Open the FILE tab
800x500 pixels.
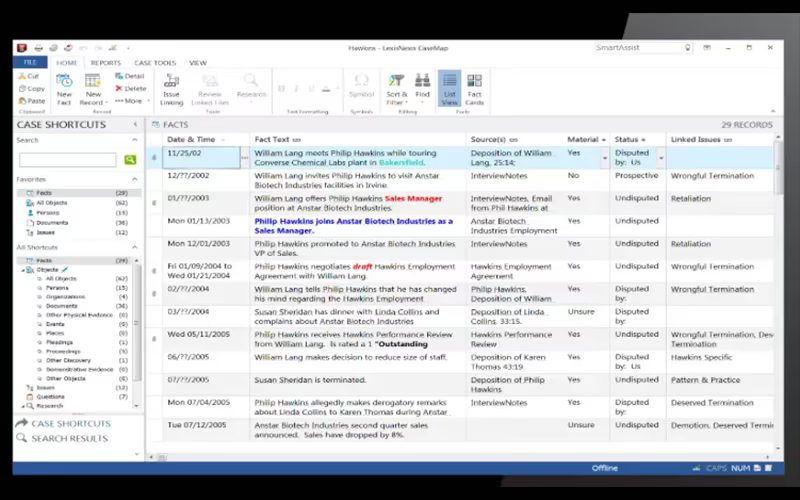point(30,62)
